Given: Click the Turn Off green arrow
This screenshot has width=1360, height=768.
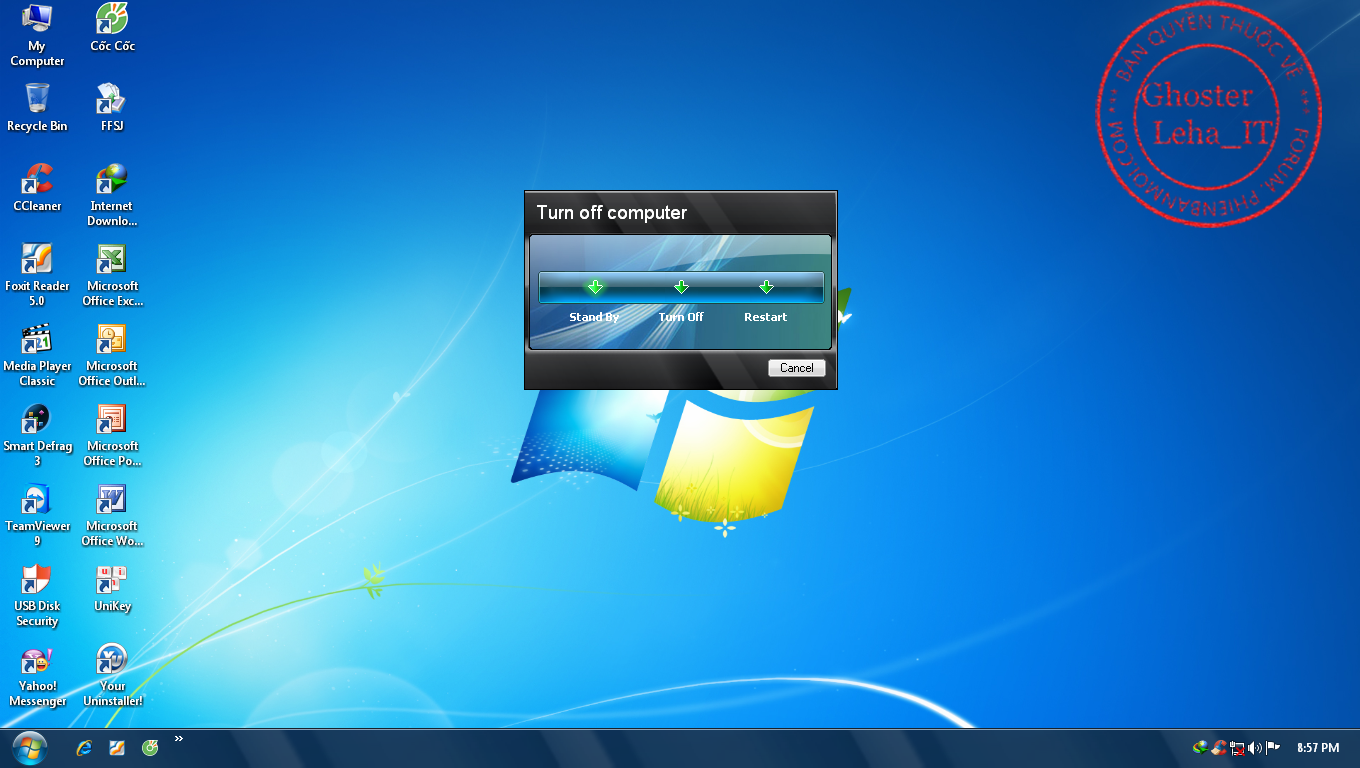Looking at the screenshot, I should click(x=681, y=288).
